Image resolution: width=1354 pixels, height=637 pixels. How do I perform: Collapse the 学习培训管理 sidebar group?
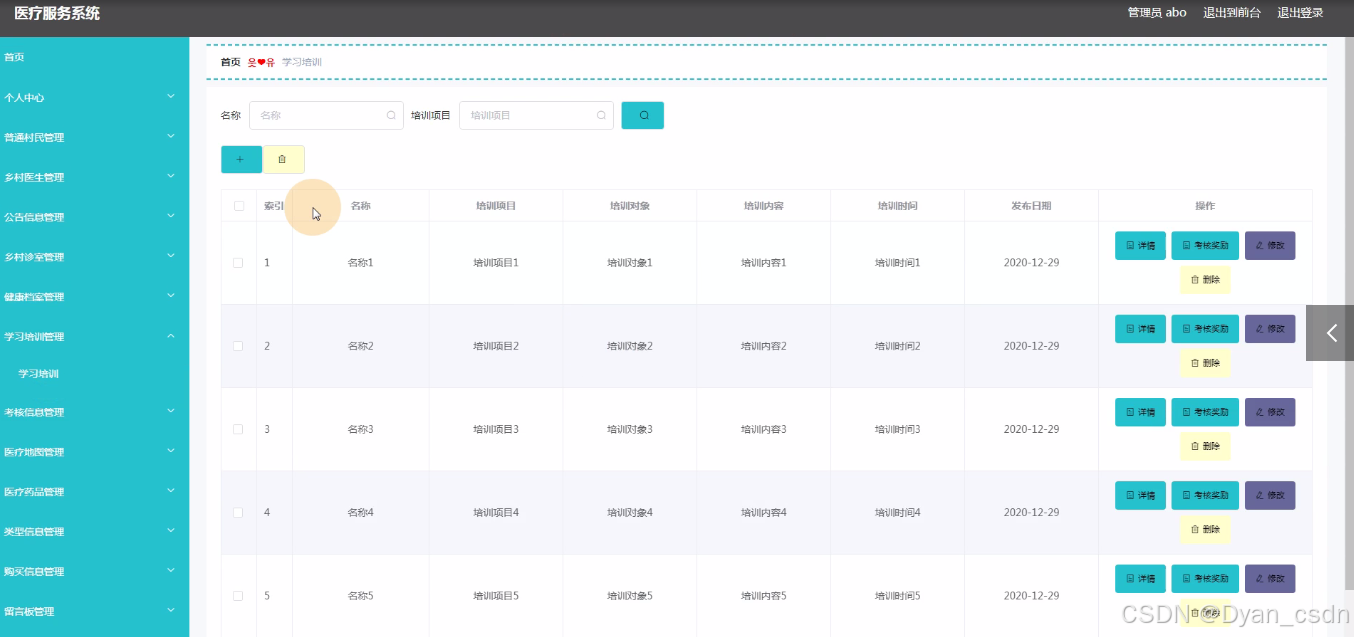94,337
